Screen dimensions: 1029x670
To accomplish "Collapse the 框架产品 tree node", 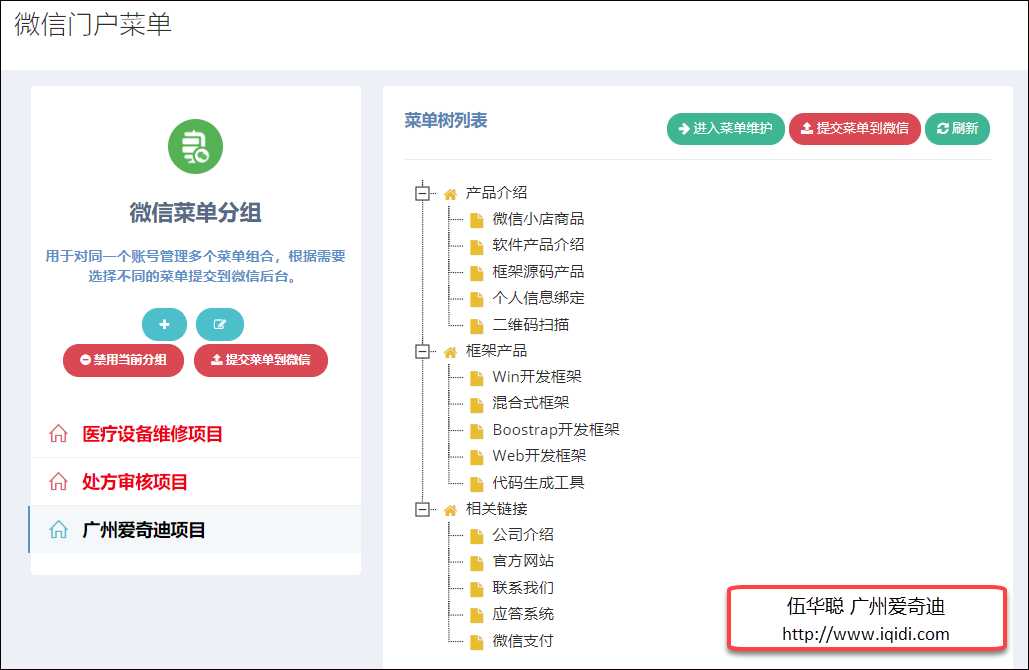I will point(421,351).
